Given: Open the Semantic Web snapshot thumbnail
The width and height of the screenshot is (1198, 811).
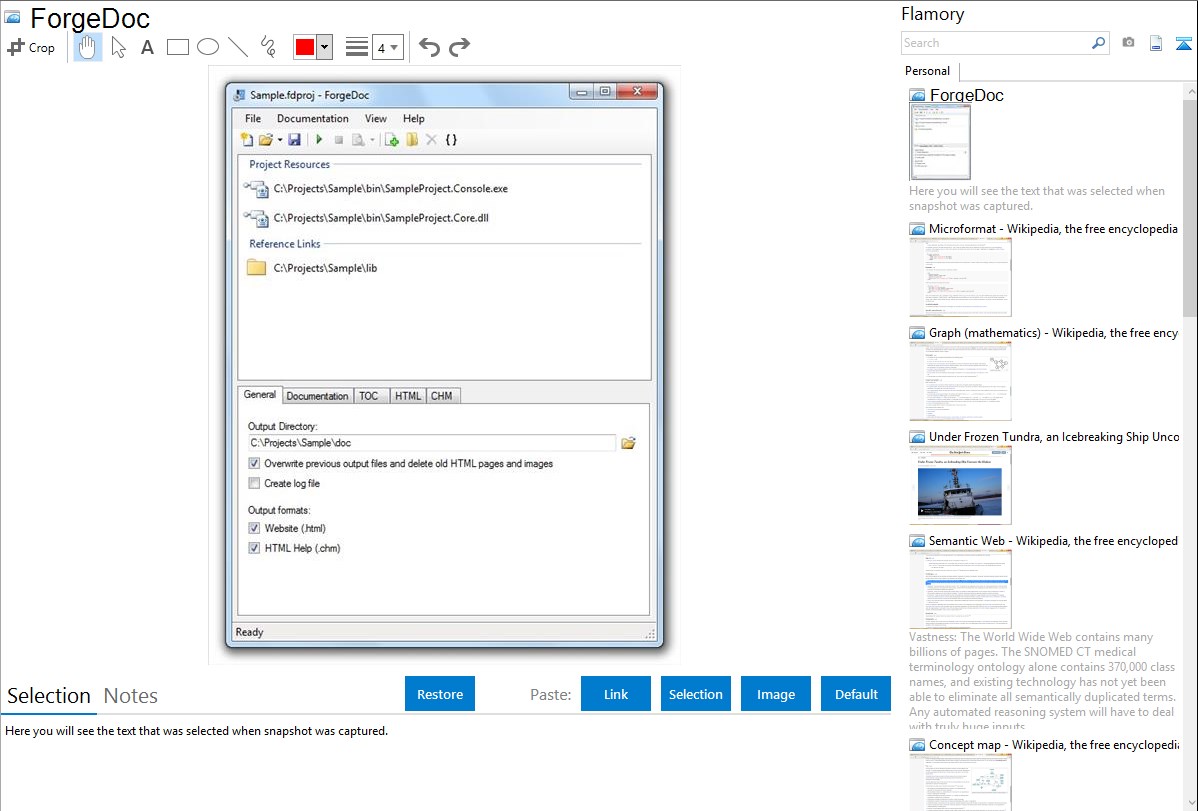Looking at the screenshot, I should click(960, 589).
